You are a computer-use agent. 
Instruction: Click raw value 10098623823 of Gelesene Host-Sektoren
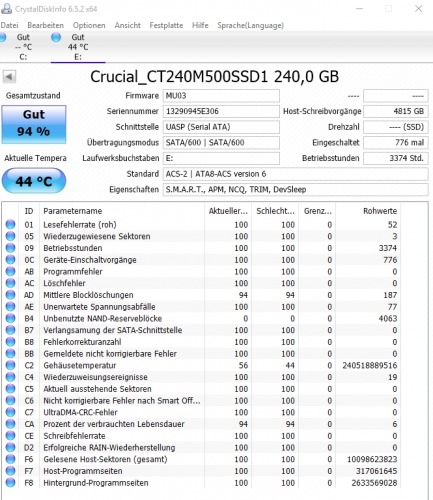[372, 459]
